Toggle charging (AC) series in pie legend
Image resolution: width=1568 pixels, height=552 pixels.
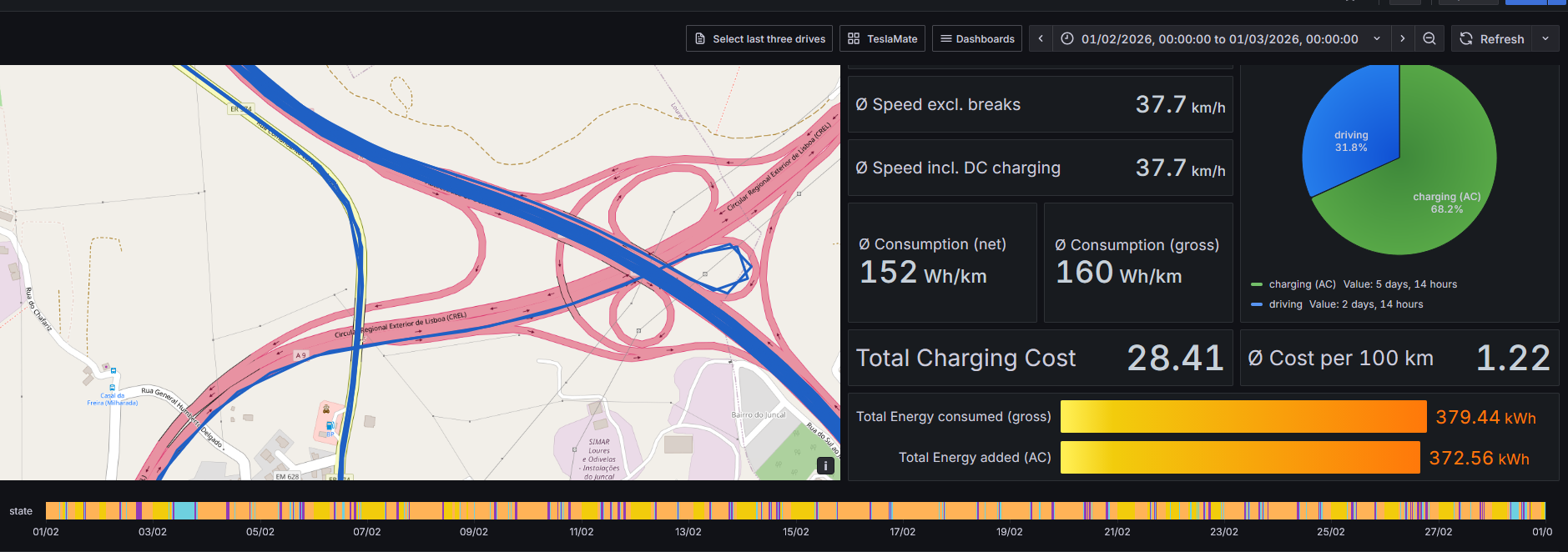[x=1302, y=284]
